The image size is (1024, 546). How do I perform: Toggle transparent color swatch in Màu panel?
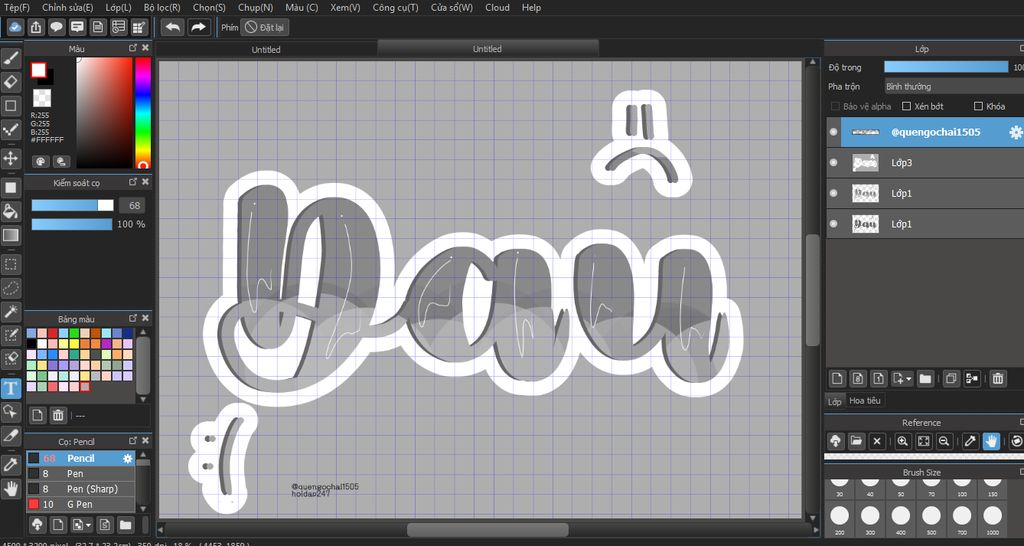42,98
